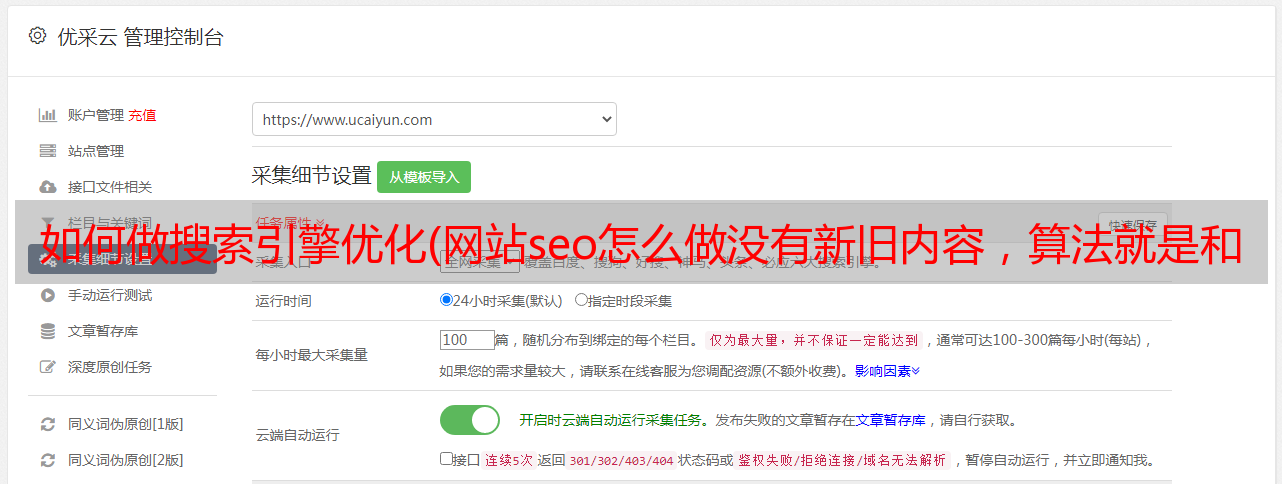Click the play circle icon for 手动运行测试
This screenshot has height=484, width=1282.
tap(47, 295)
